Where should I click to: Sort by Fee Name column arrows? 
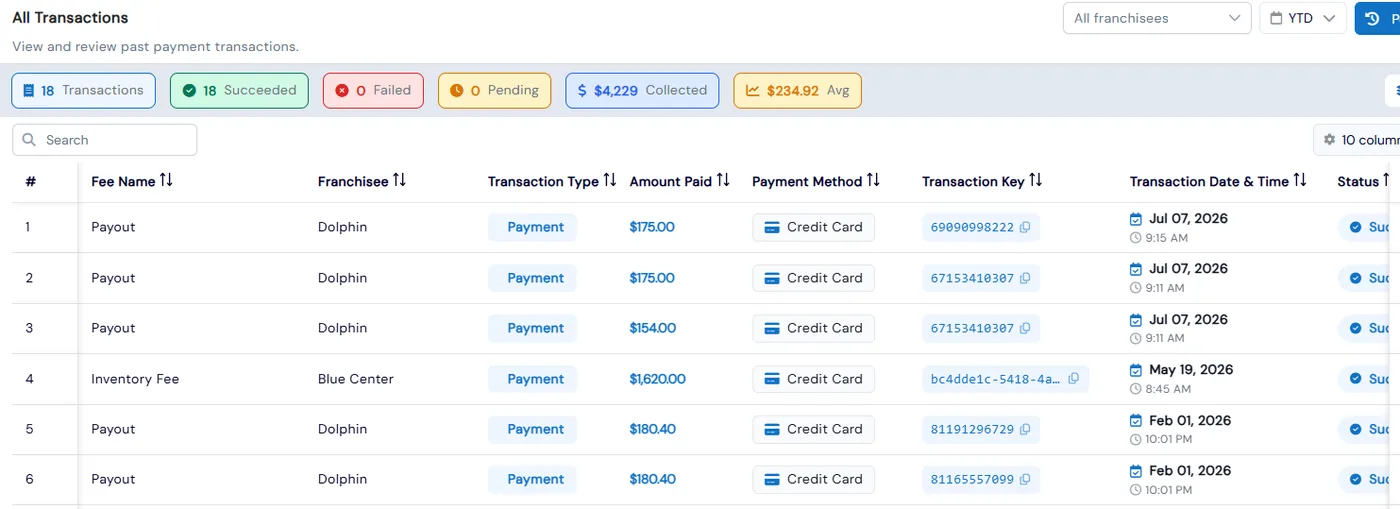click(x=166, y=180)
